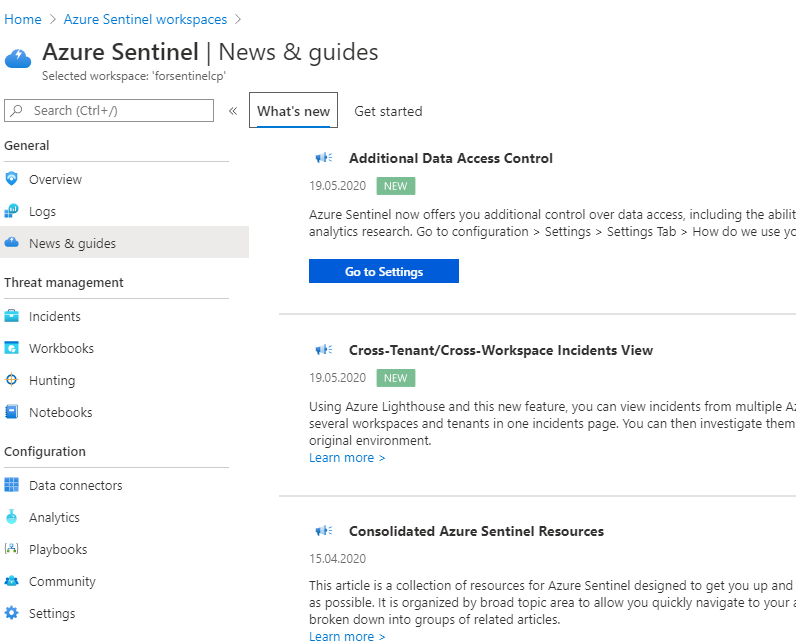Click Azure Sentinel workspaces breadcrumb link

tap(145, 19)
